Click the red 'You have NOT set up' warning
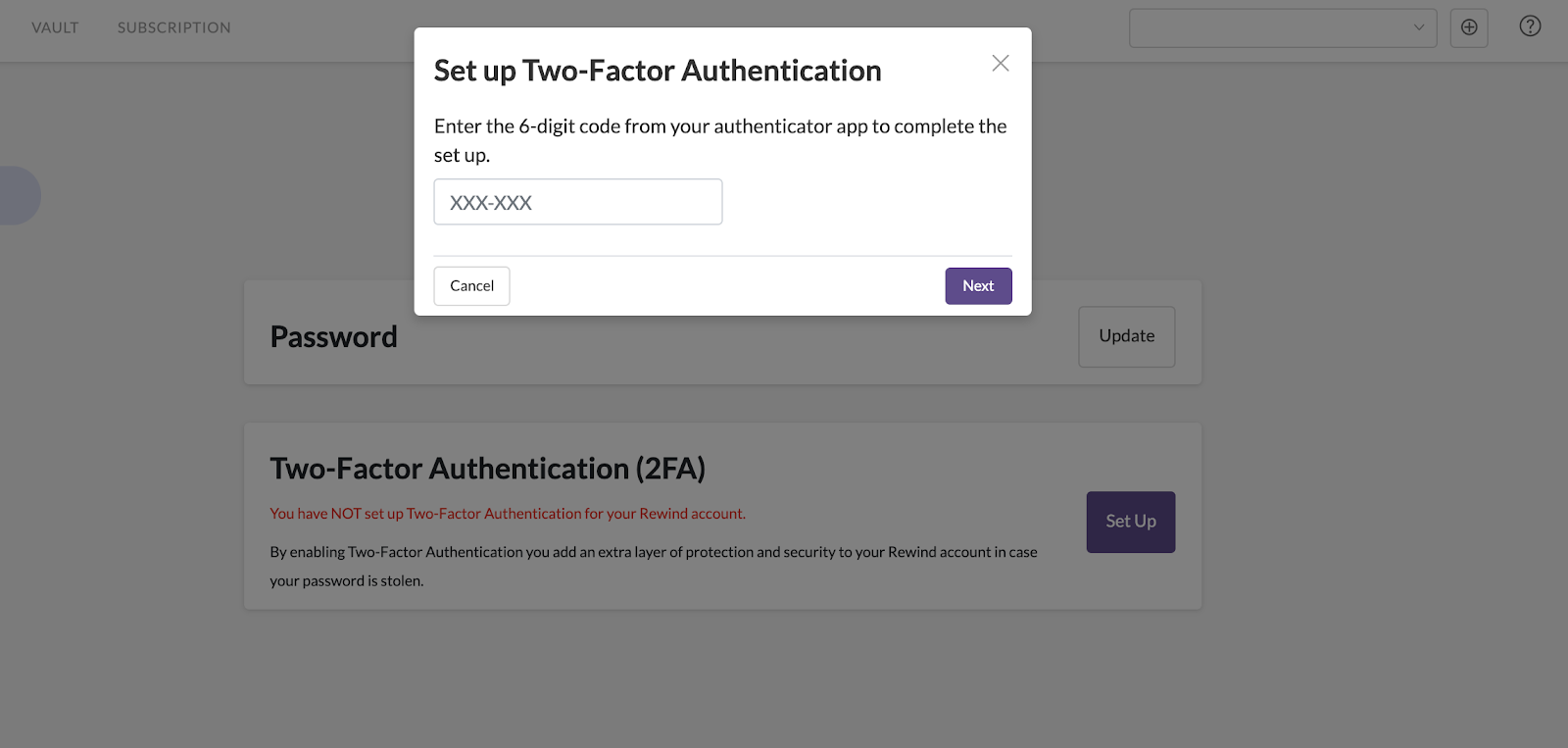Screen dimensions: 1568x748 pos(508,514)
